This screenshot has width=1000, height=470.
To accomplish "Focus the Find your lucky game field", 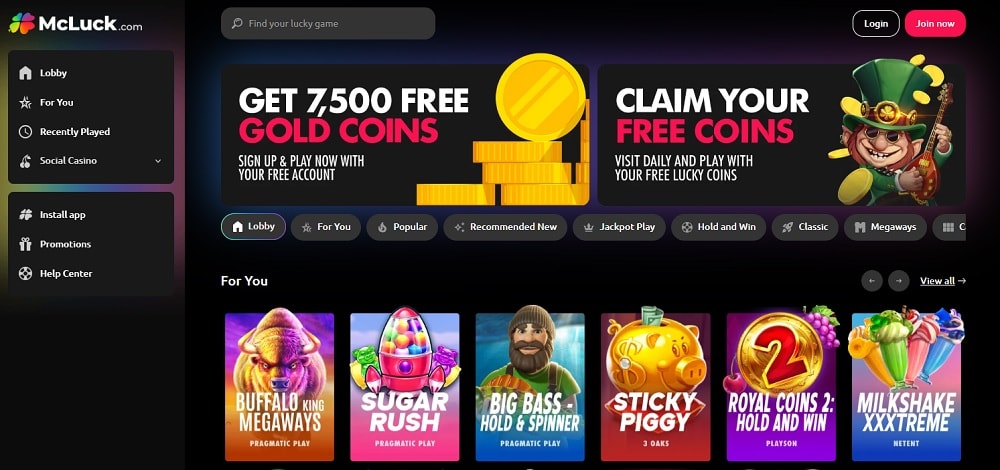I will pos(328,24).
